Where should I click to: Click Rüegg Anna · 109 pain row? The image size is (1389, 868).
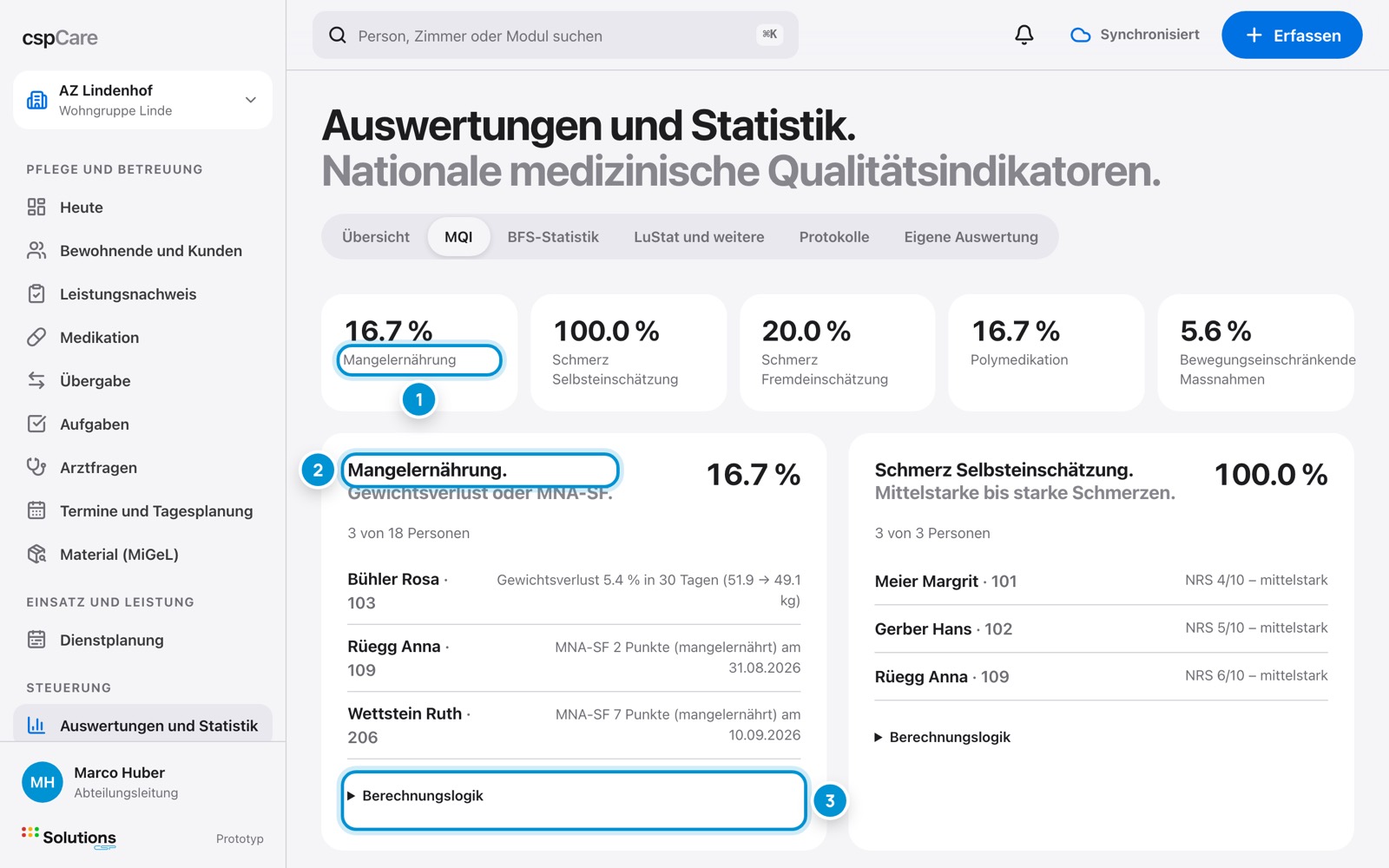1101,676
